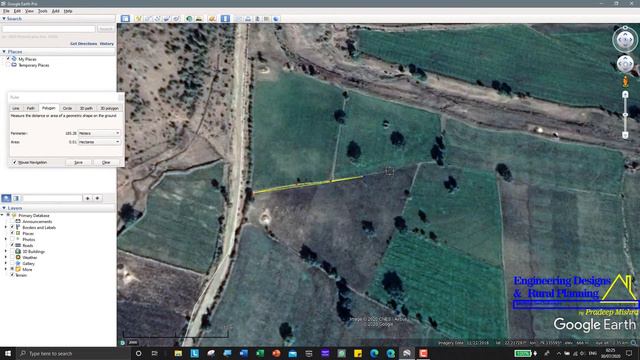Image resolution: width=640 pixels, height=360 pixels.
Task: Open the Tools menu
Action: [x=42, y=11]
